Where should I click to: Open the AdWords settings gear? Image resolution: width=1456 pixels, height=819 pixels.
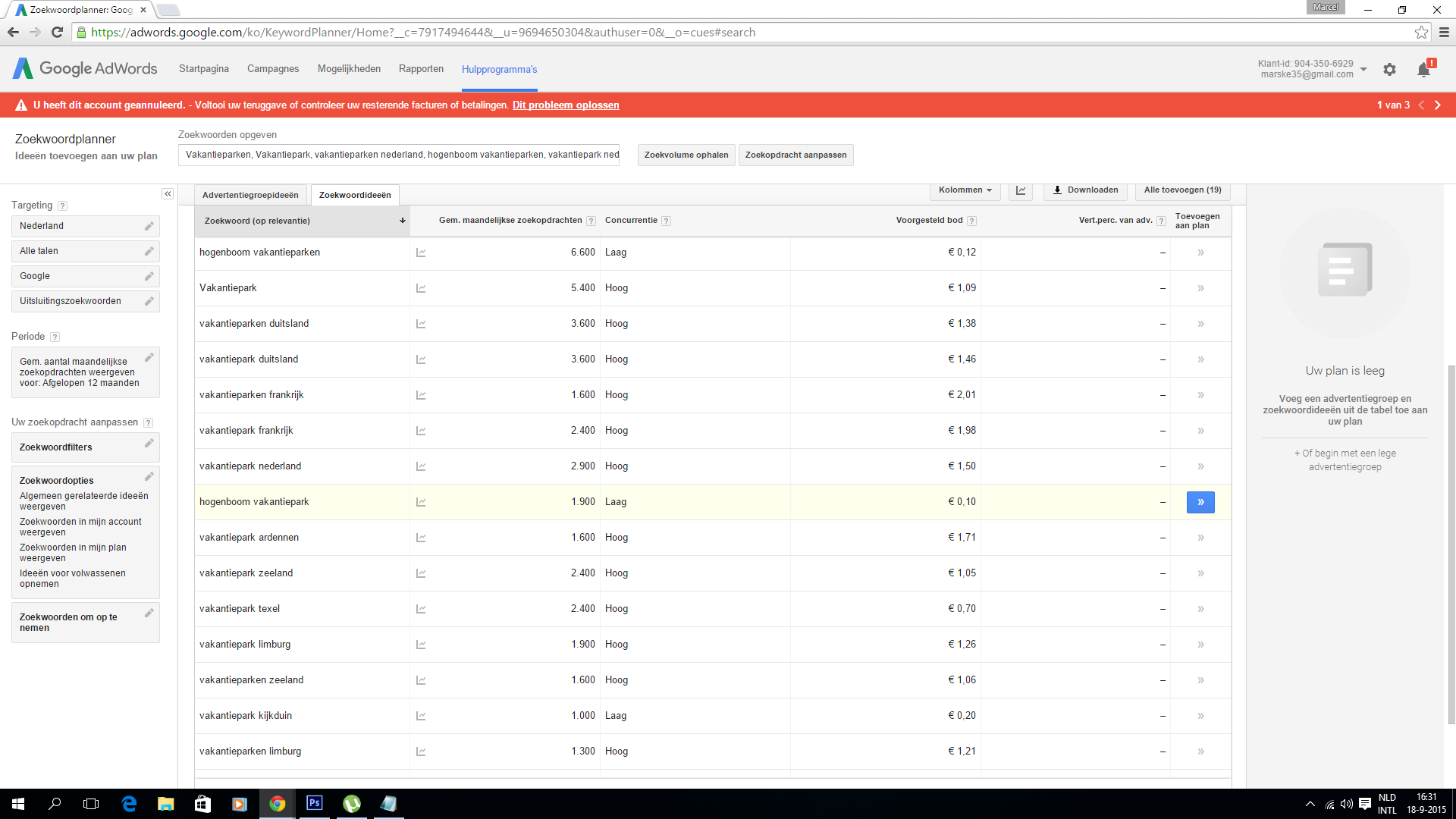[1389, 69]
